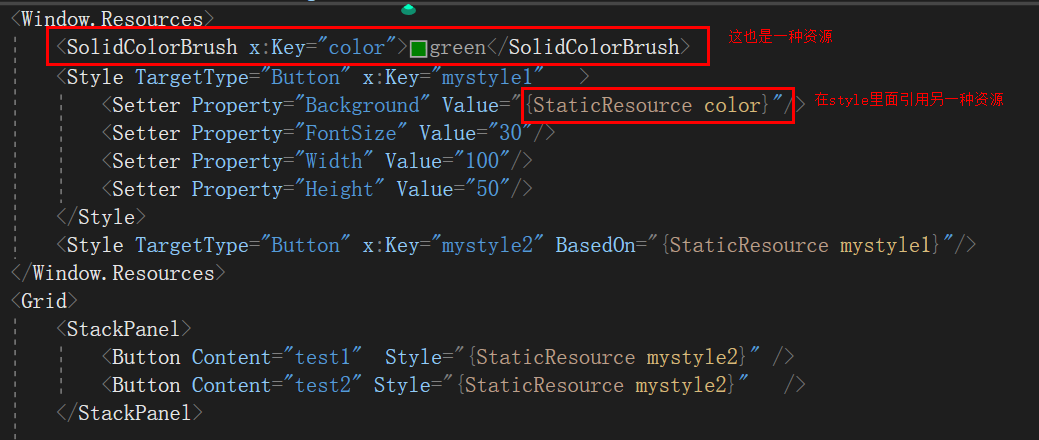Click the {StaticResource color} binding
Viewport: 1039px width, 440px height.
648,105
